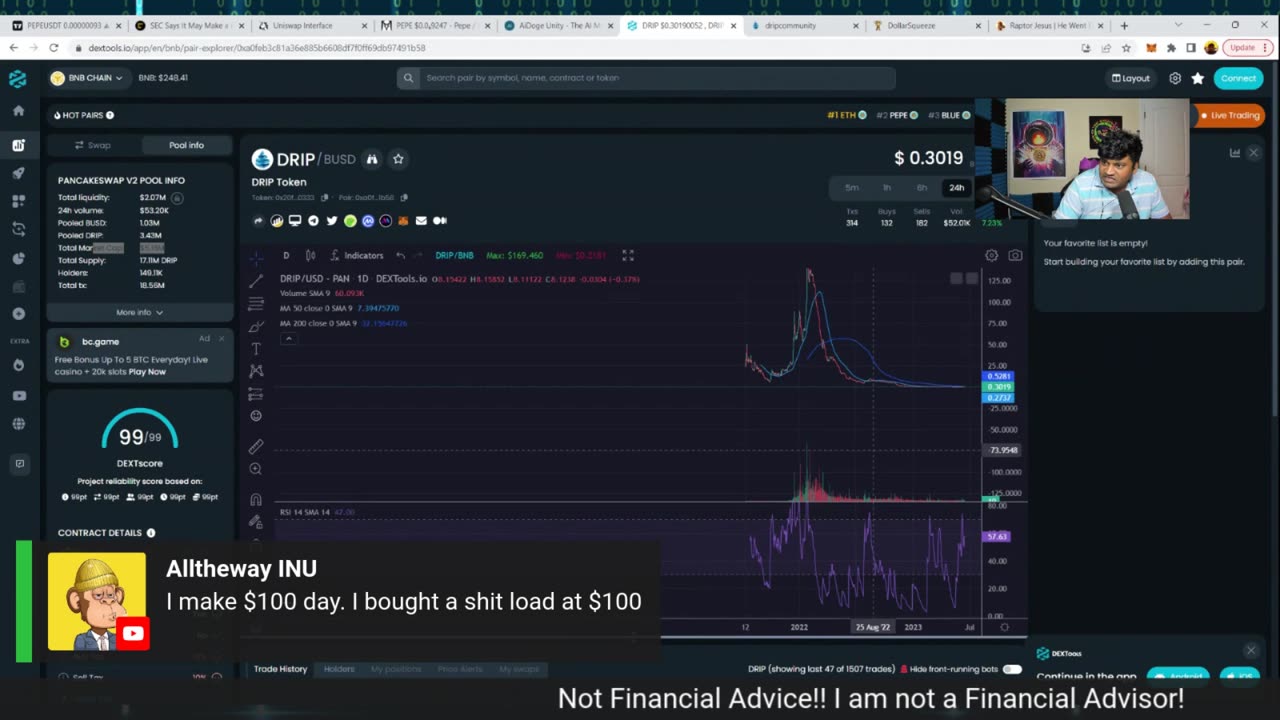Select the ruler measure tool
This screenshot has width=1280, height=720.
tap(256, 446)
